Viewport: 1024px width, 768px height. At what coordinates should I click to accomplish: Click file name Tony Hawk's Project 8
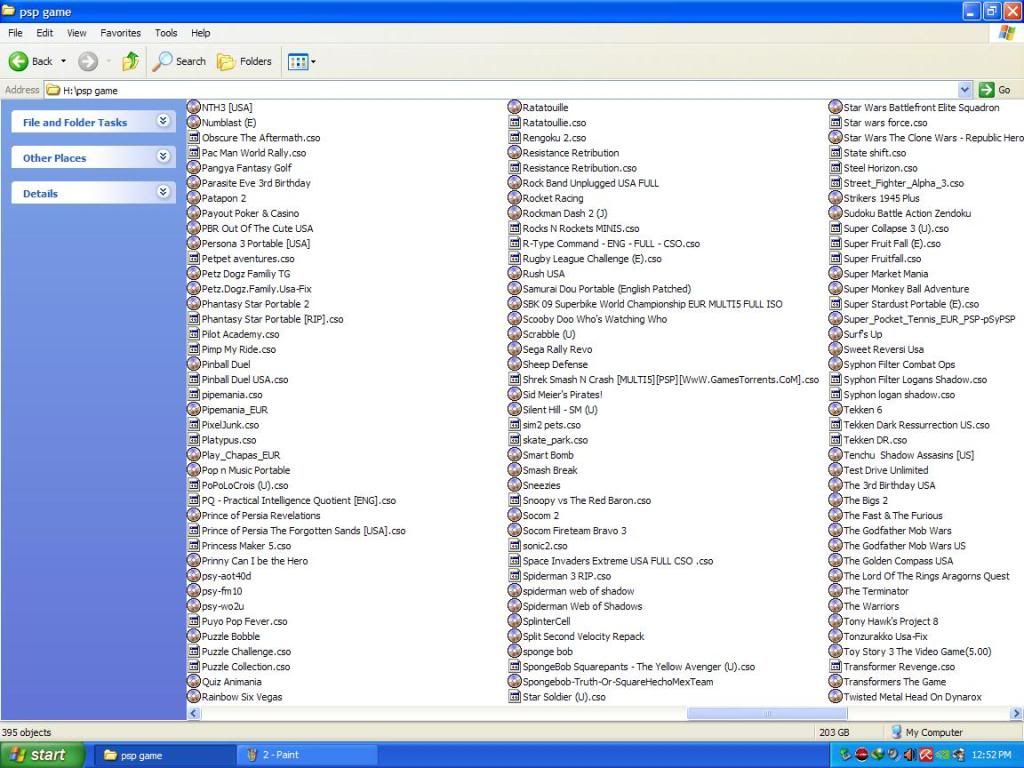coord(890,621)
